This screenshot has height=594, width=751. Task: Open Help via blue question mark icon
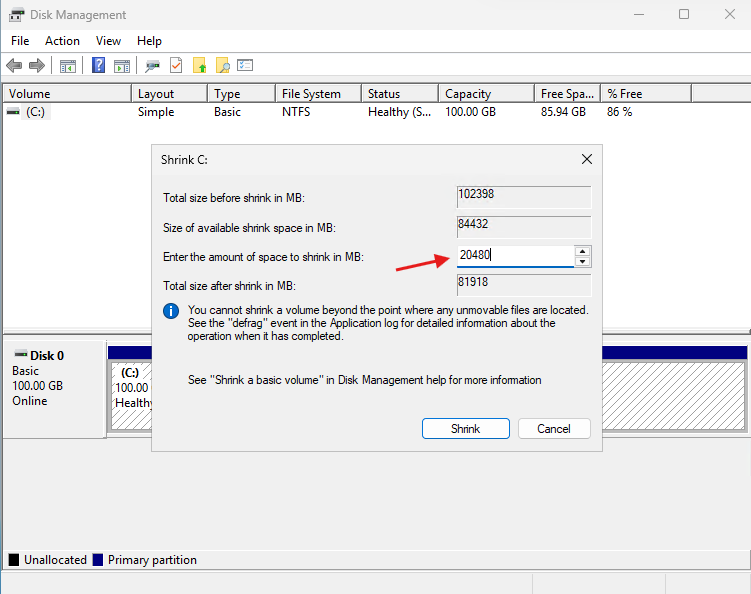99,66
